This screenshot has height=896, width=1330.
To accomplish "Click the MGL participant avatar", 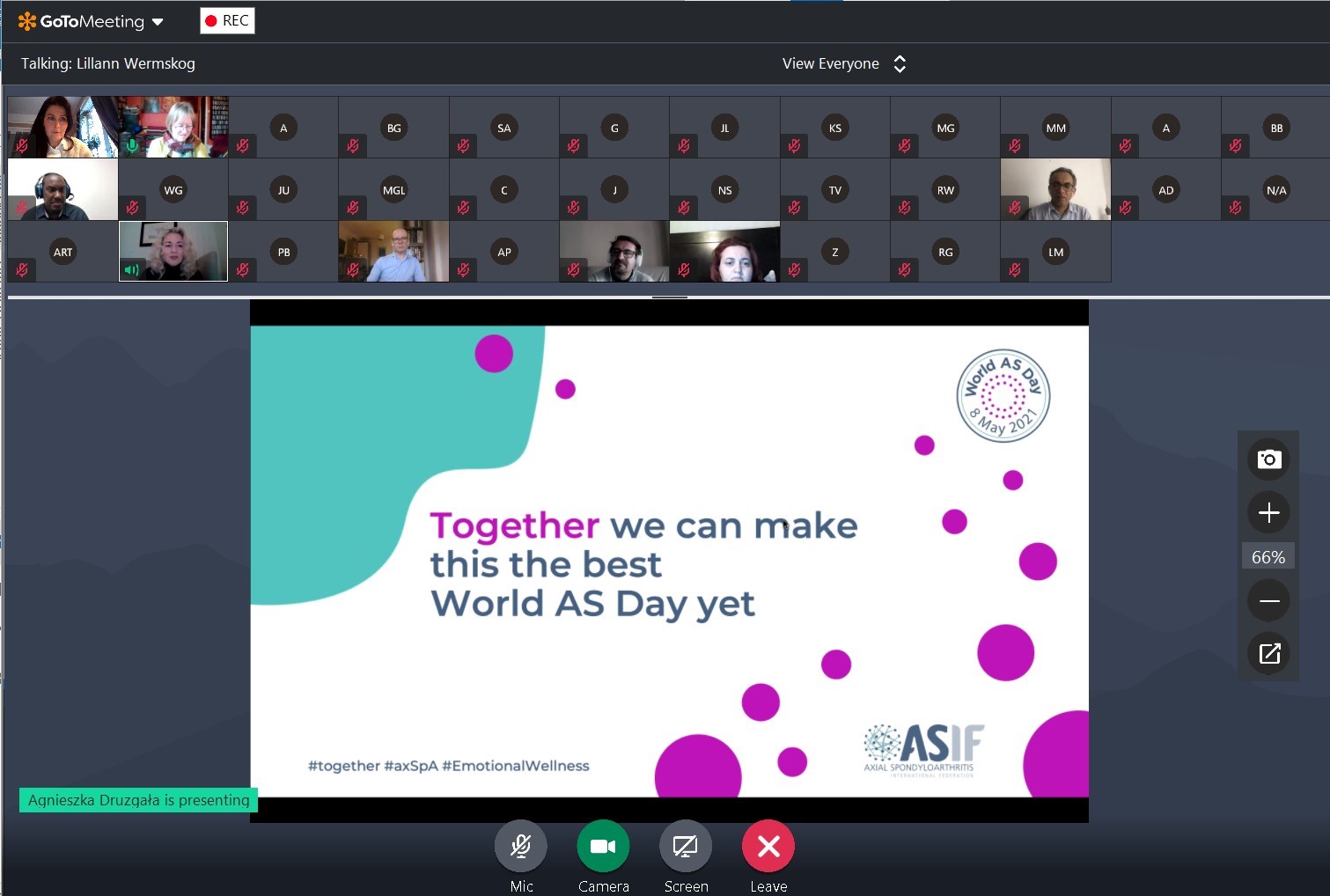I will [x=393, y=190].
